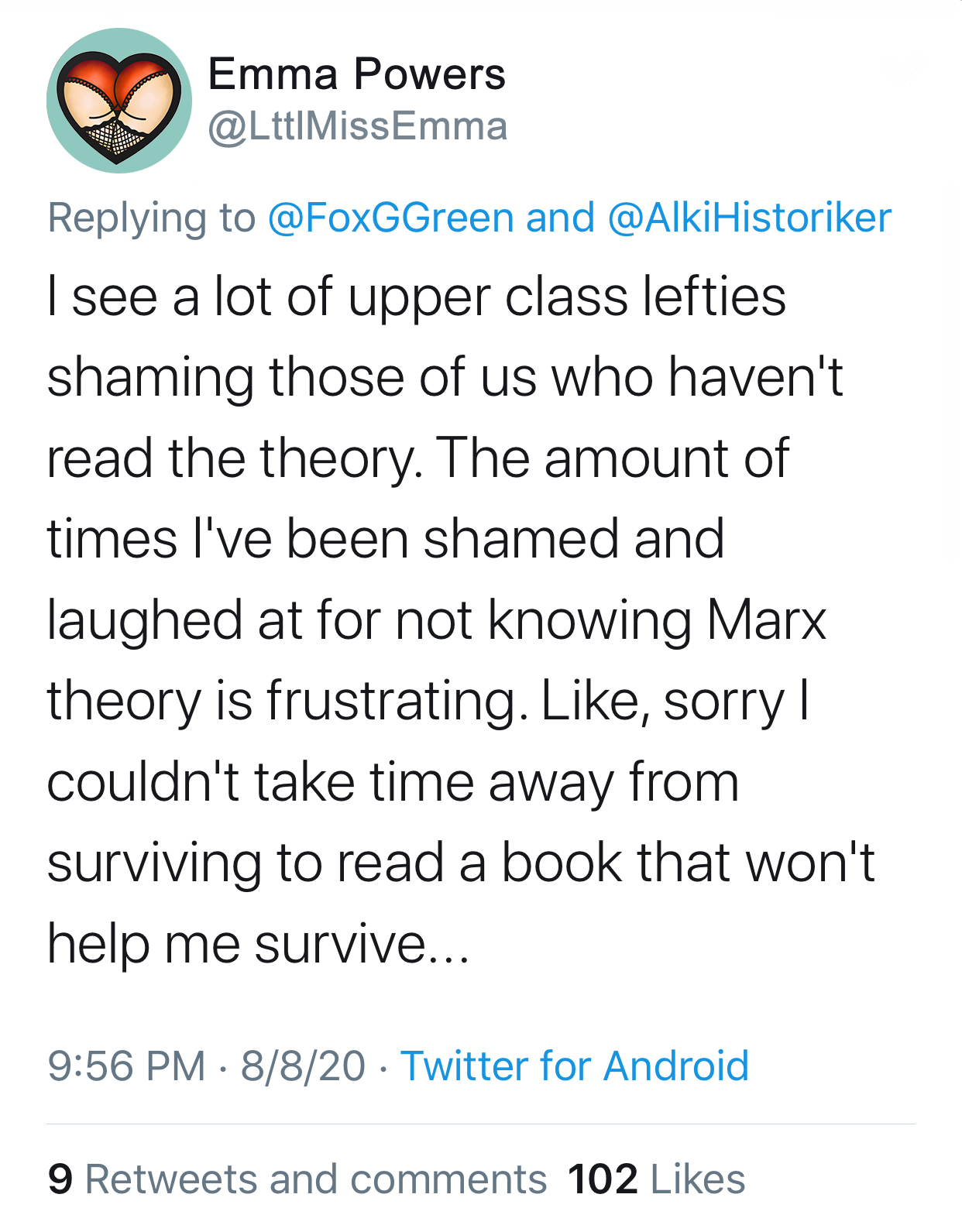
Task: Click the 'Replying to' label
Action: 152,219
